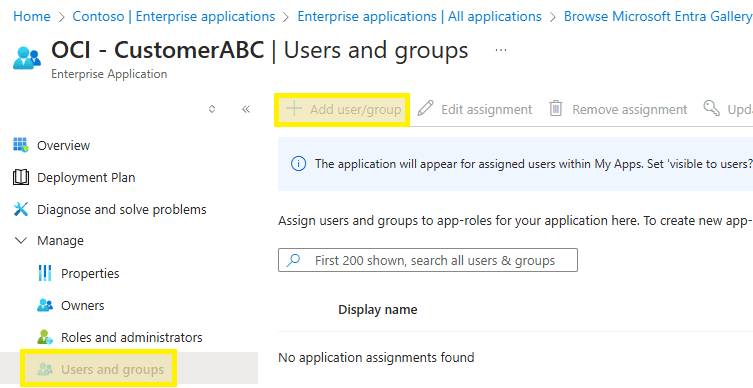Click the key icon in the toolbar
This screenshot has height=388, width=753.
[712, 108]
